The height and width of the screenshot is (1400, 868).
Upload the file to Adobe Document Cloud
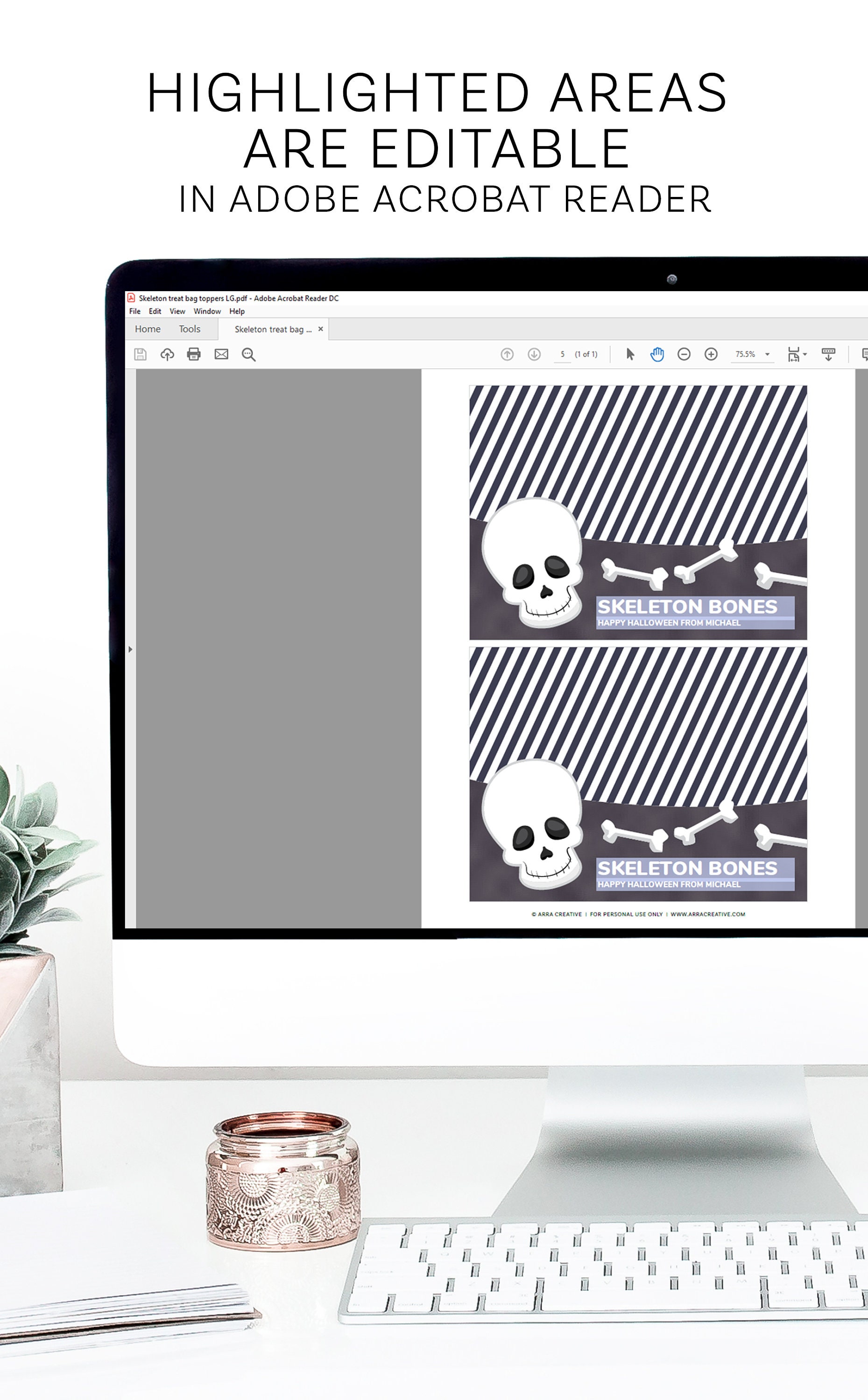point(168,355)
